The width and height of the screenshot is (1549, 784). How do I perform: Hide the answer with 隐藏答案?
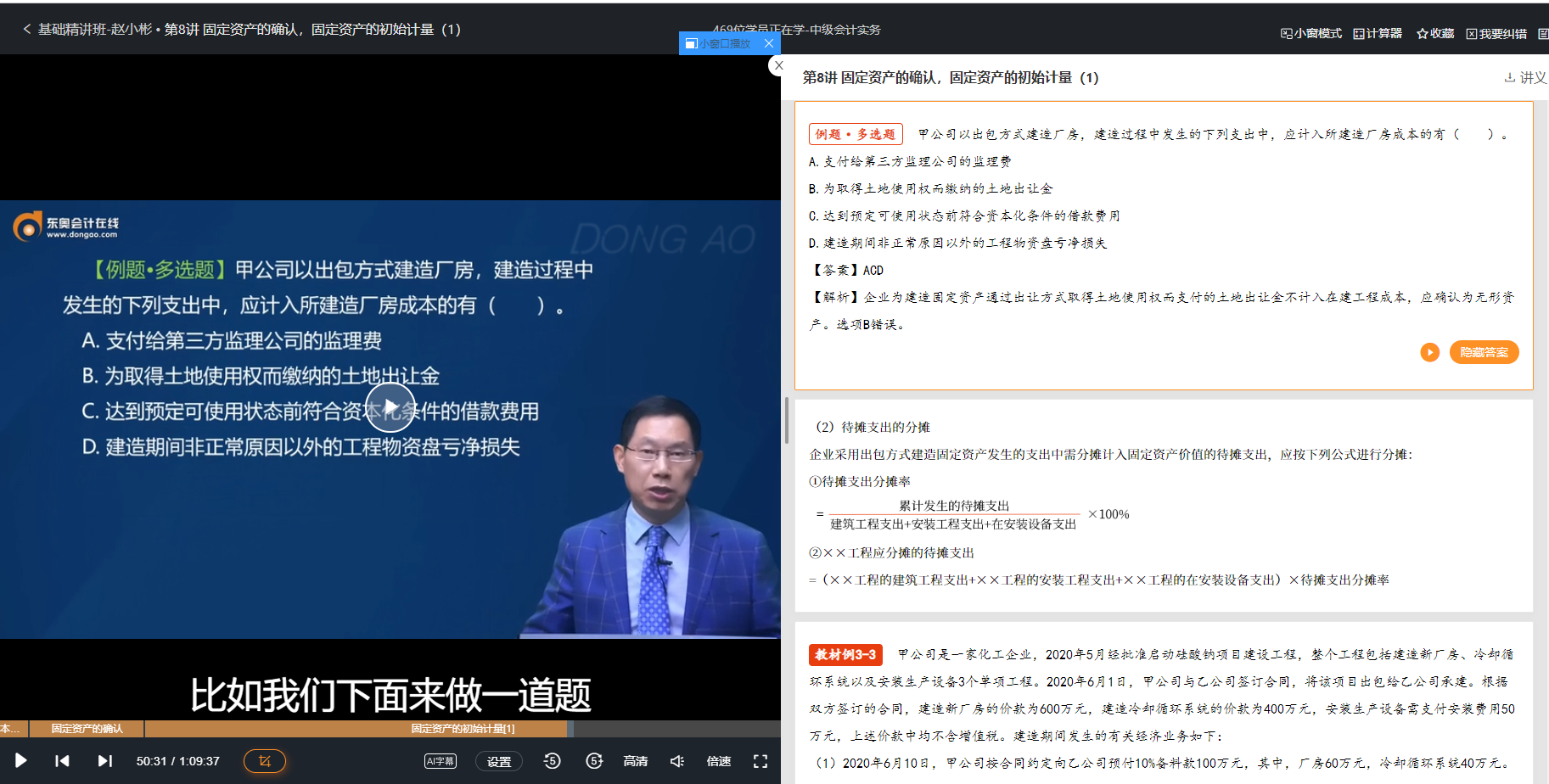1484,352
